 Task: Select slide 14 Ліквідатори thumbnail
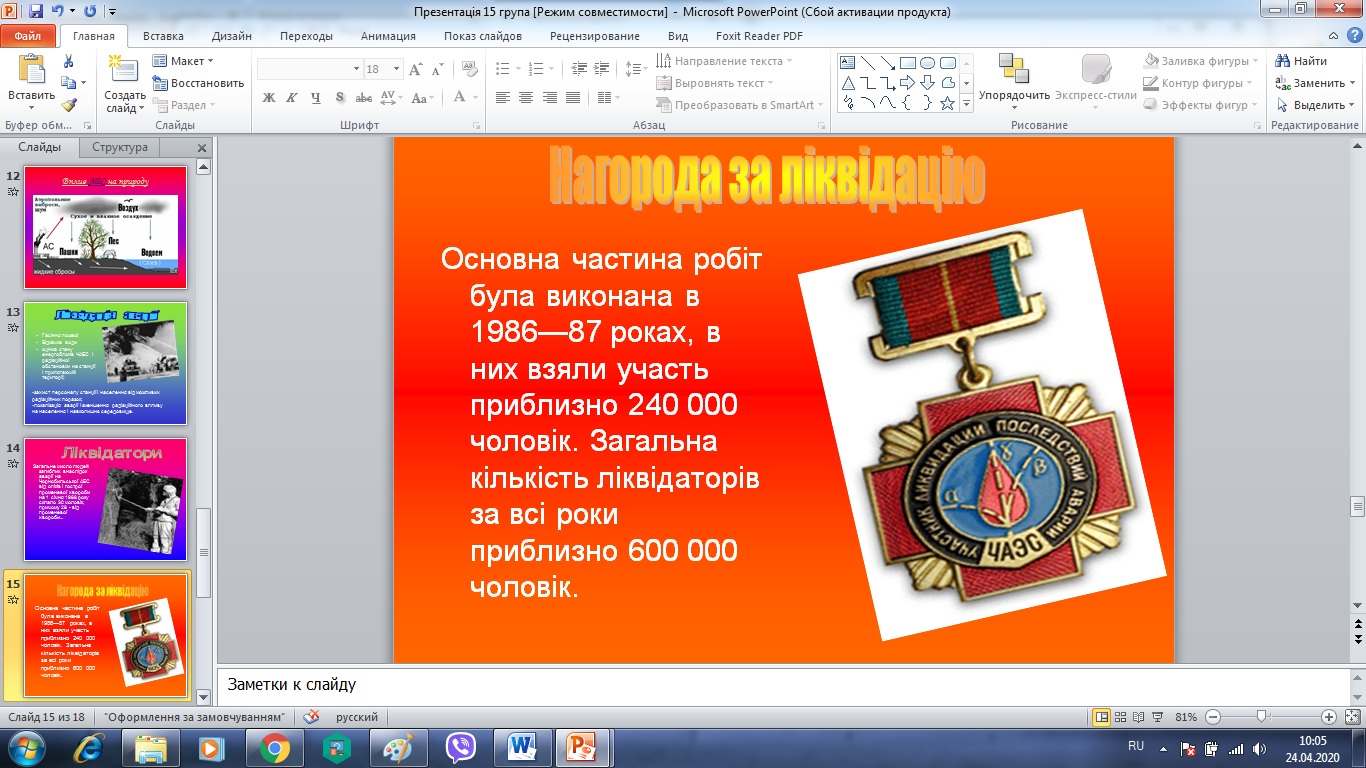coord(105,499)
